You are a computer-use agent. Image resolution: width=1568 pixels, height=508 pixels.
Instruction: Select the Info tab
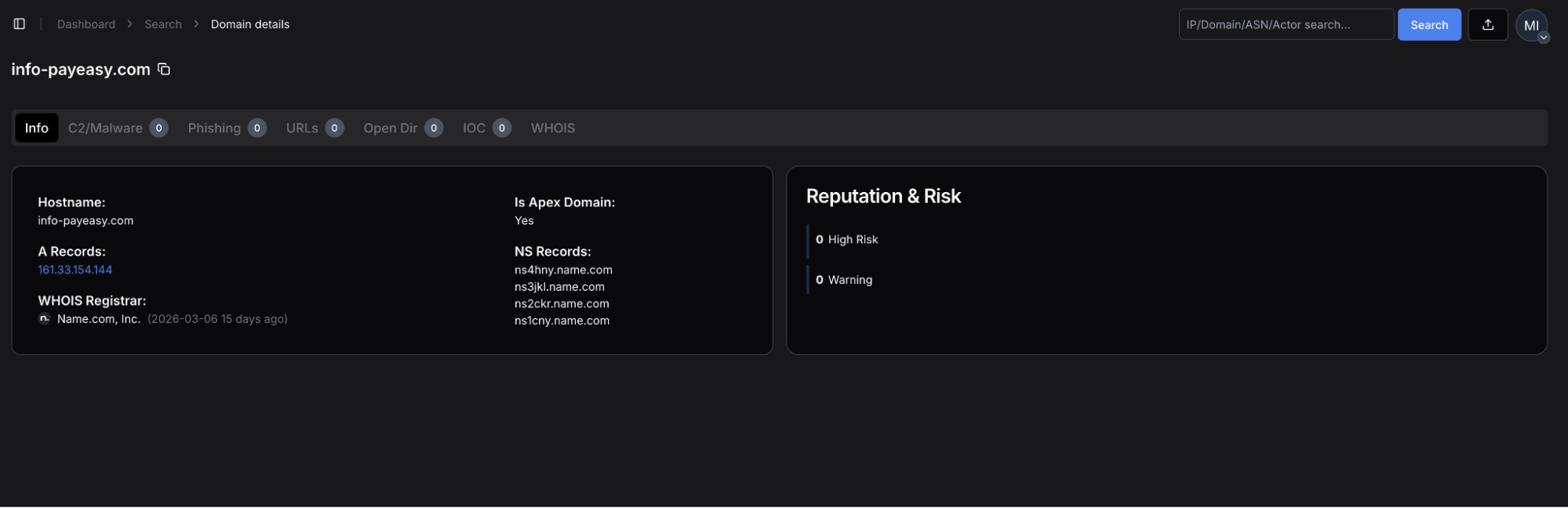pyautogui.click(x=36, y=128)
